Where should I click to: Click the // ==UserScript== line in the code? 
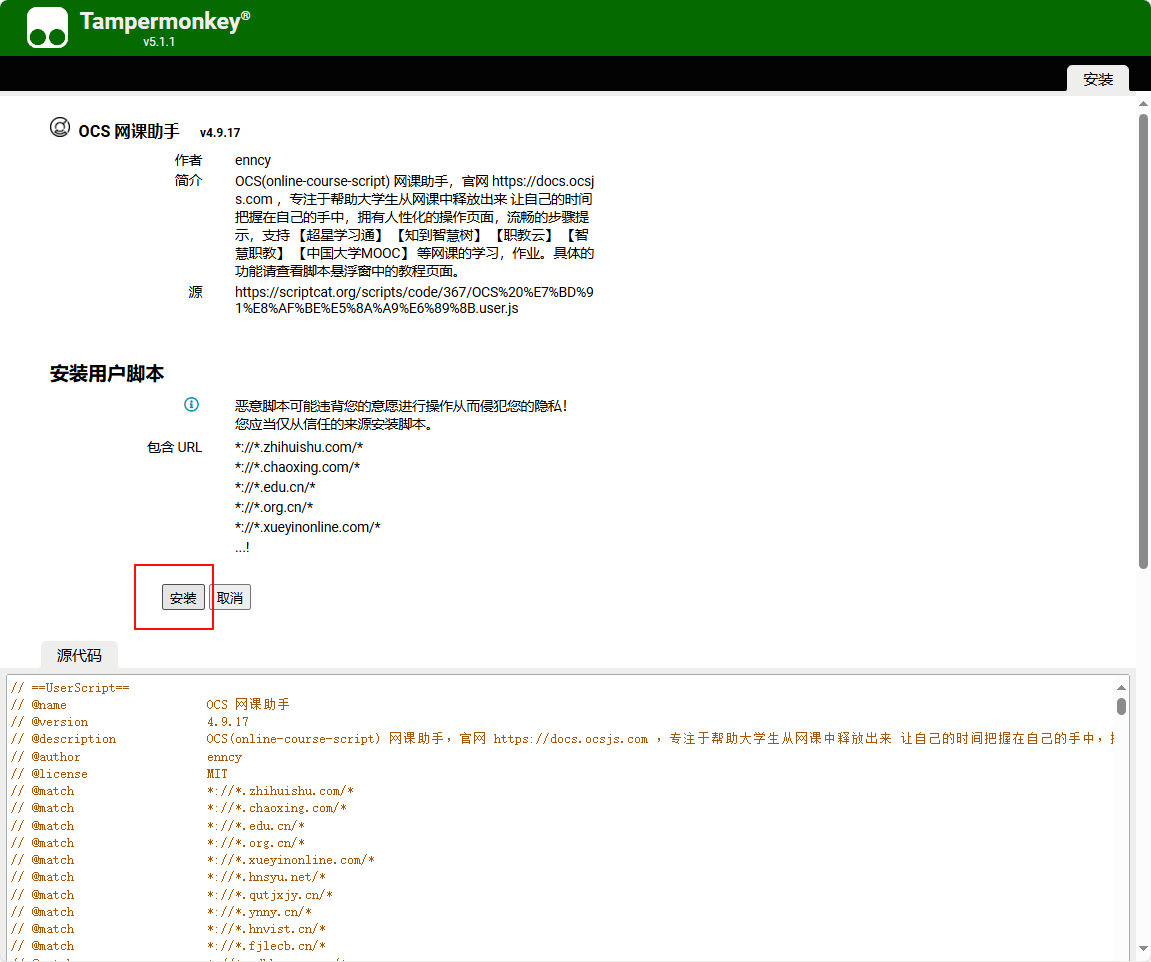70,688
